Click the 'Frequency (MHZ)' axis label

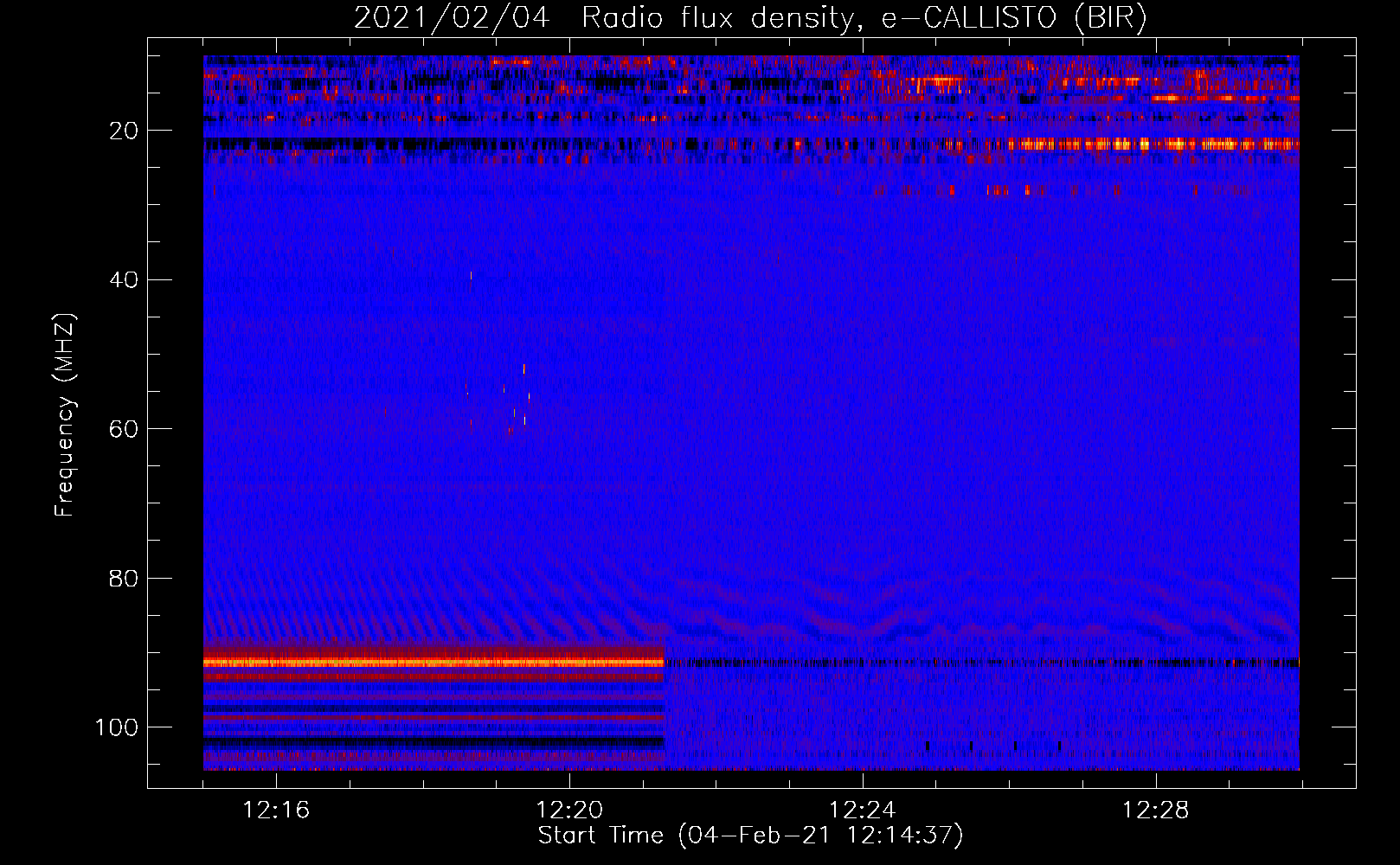point(65,415)
